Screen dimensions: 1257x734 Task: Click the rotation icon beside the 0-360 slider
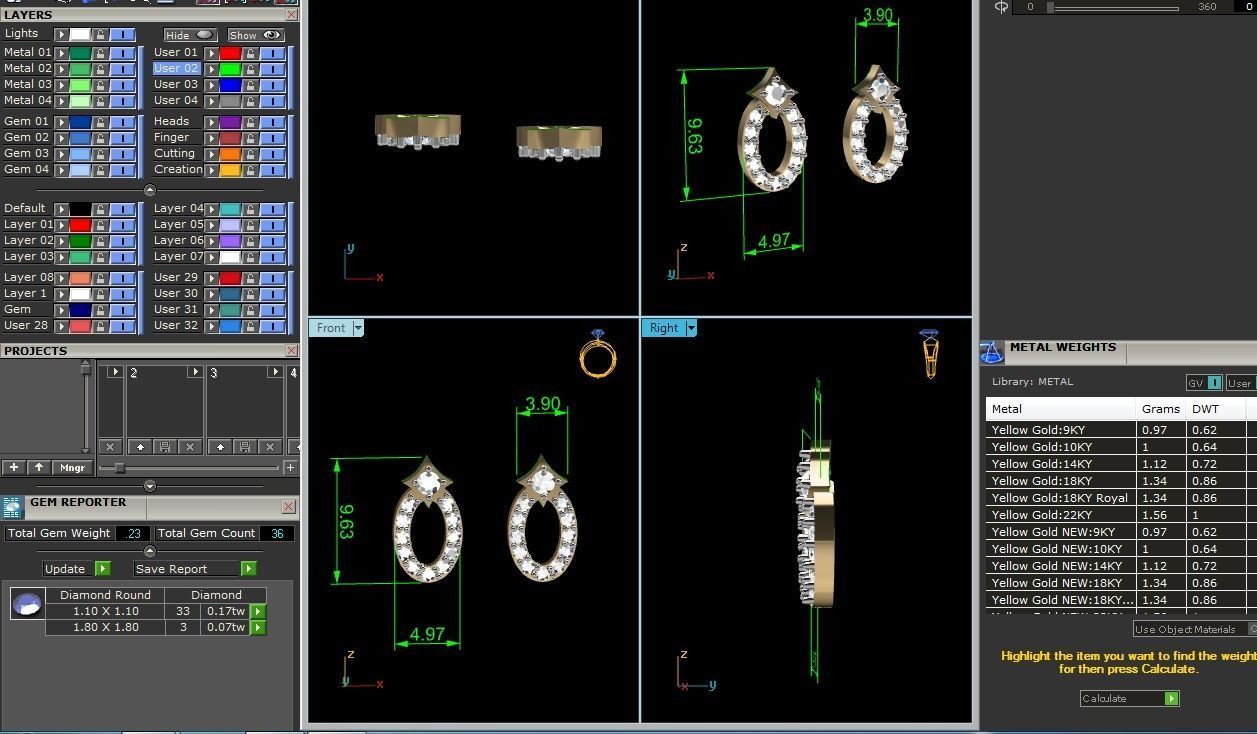(1001, 7)
